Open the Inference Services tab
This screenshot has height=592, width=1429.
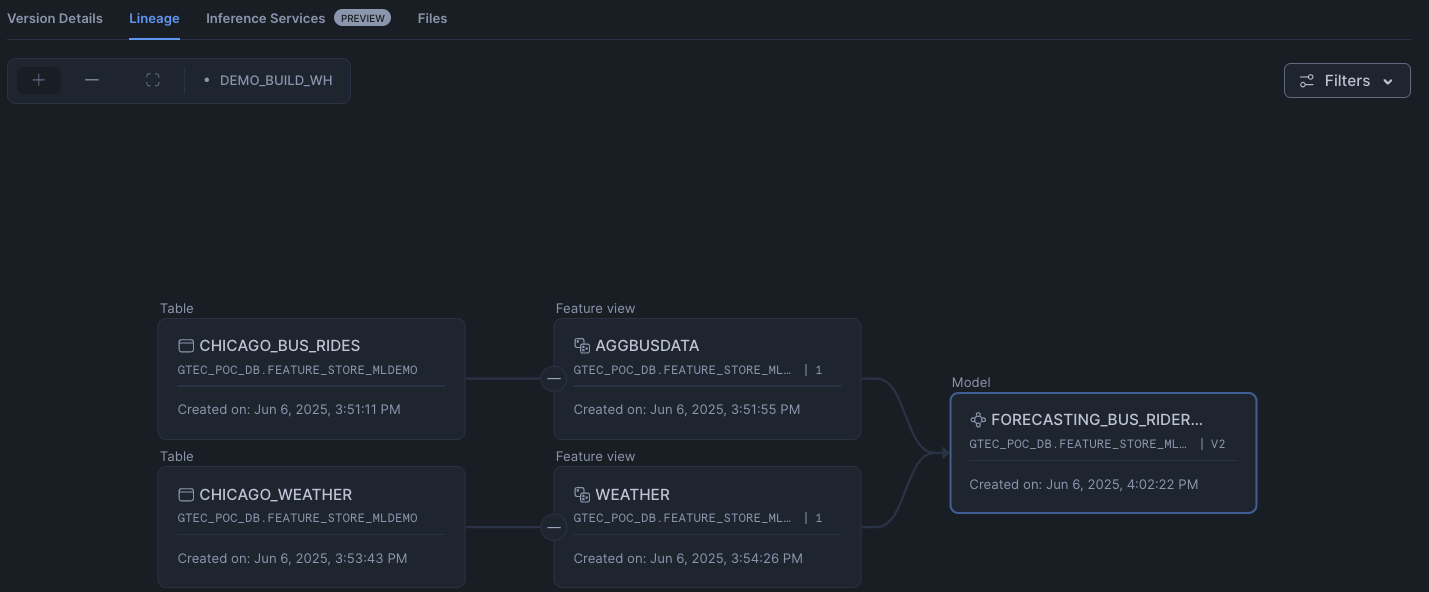point(266,18)
